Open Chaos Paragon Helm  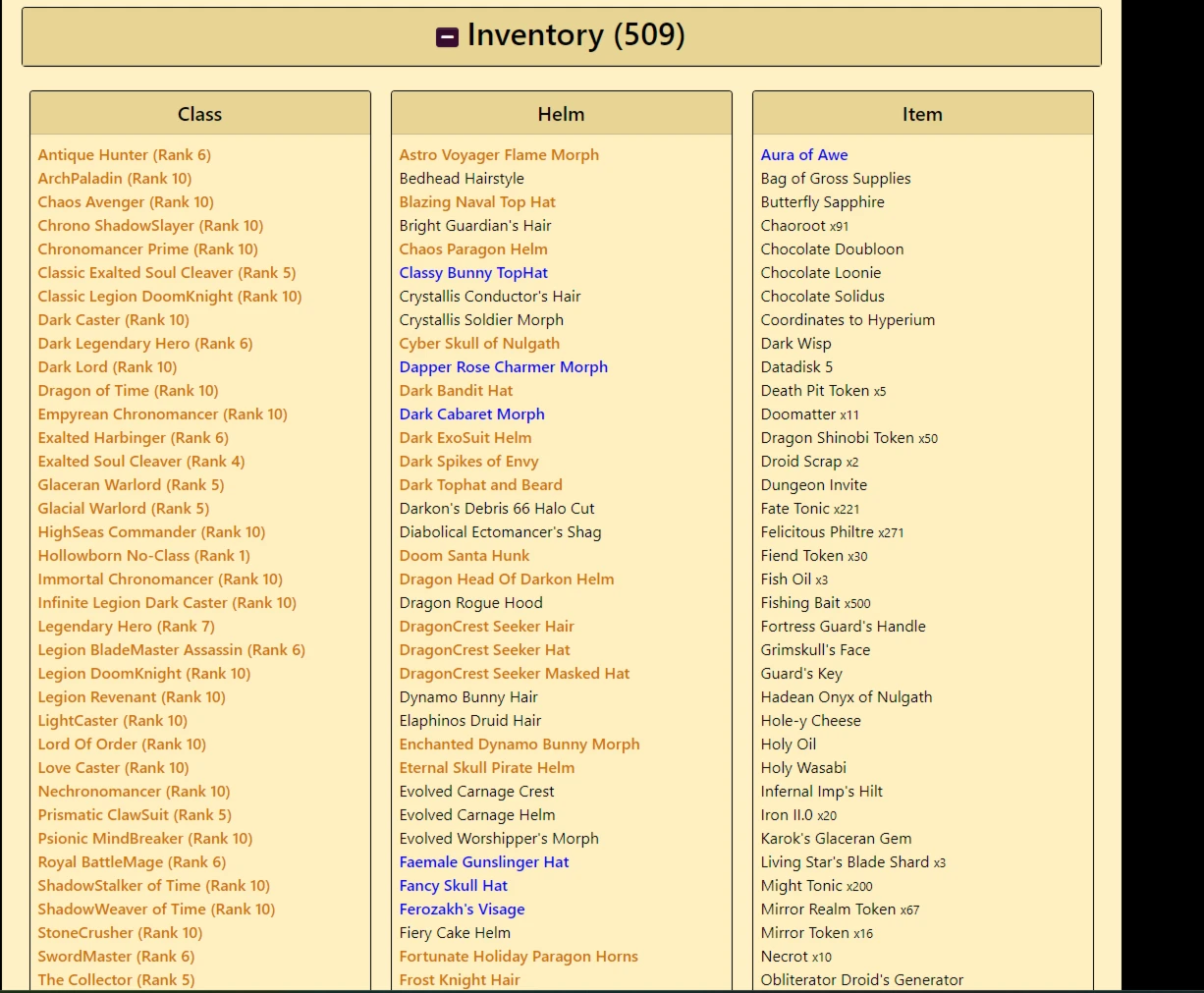(x=473, y=249)
